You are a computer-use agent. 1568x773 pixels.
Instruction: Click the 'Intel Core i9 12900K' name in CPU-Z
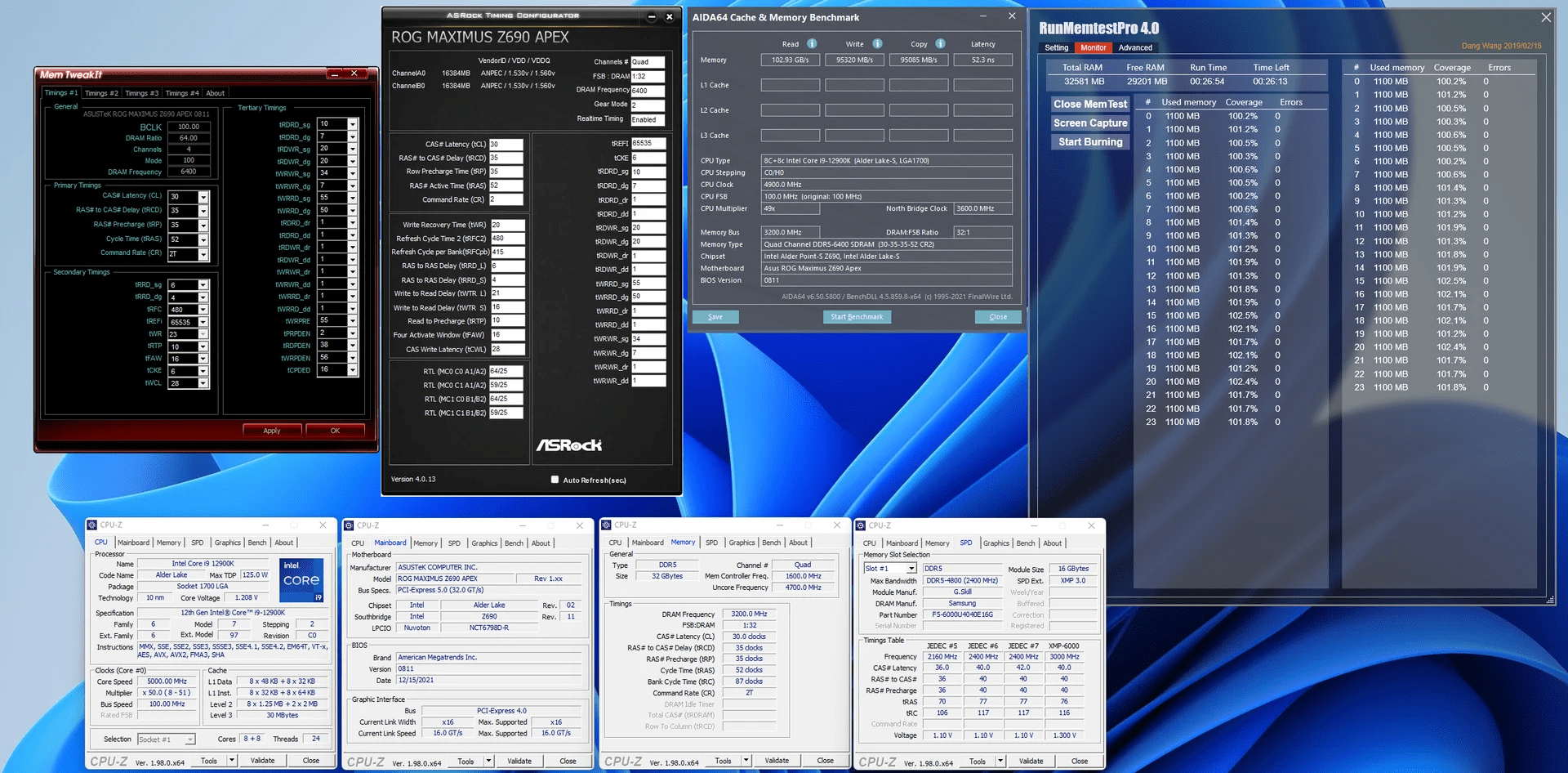tap(203, 564)
